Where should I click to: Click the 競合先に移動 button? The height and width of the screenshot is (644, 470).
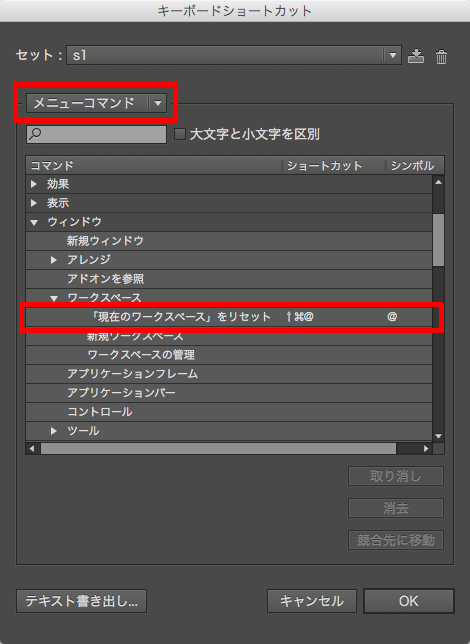396,540
